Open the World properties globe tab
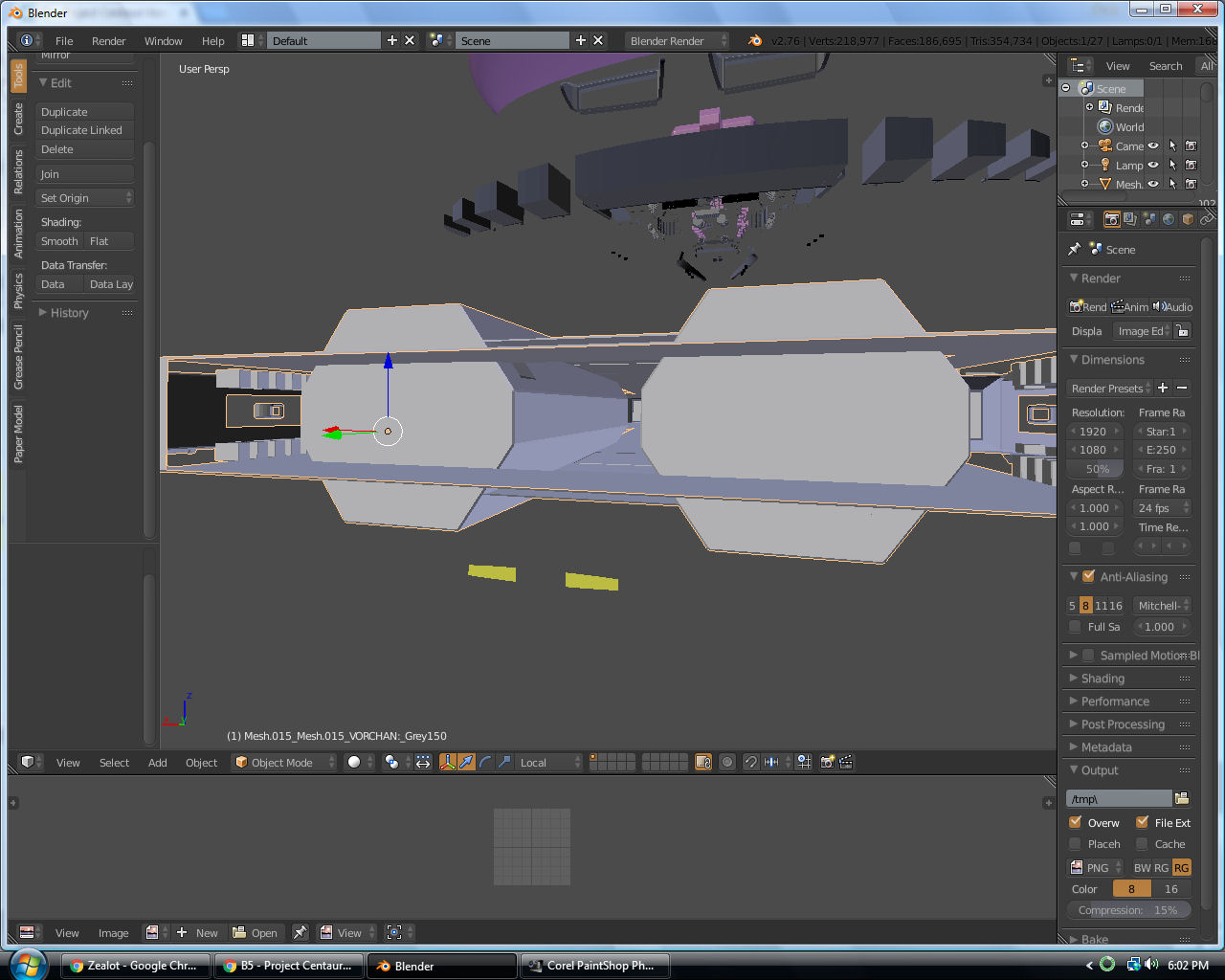The image size is (1225, 980). [1169, 219]
